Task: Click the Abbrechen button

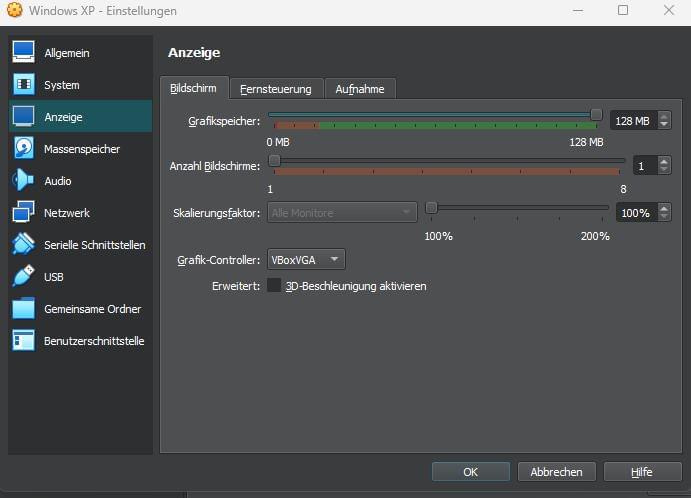Action: click(x=557, y=472)
